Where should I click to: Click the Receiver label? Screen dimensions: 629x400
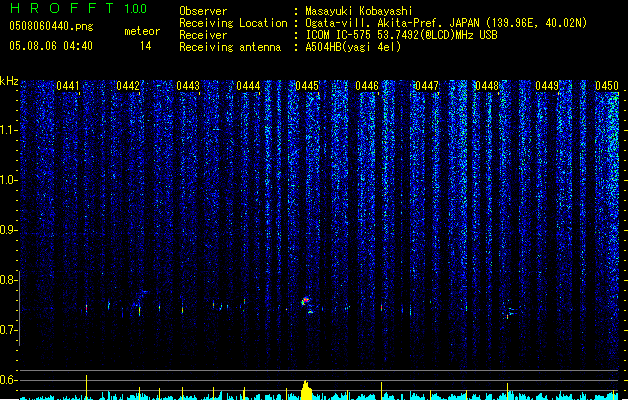[x=203, y=35]
